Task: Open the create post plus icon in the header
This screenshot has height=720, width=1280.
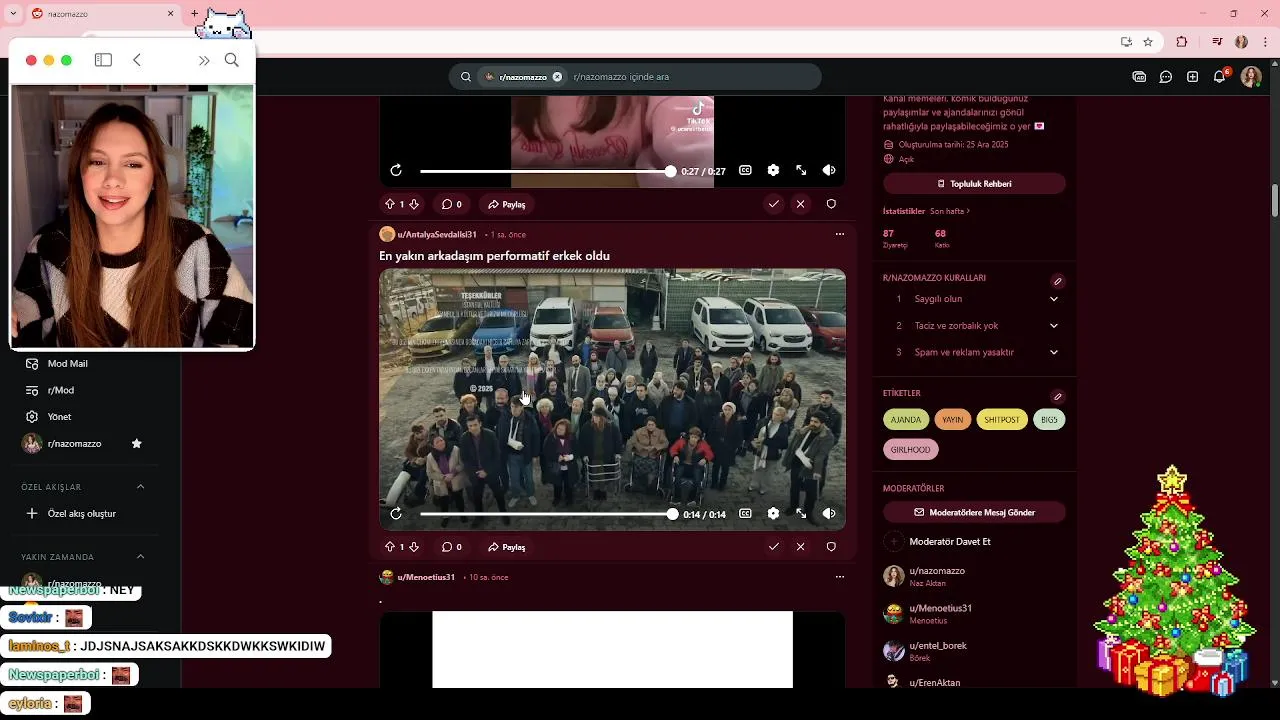Action: pyautogui.click(x=1192, y=77)
